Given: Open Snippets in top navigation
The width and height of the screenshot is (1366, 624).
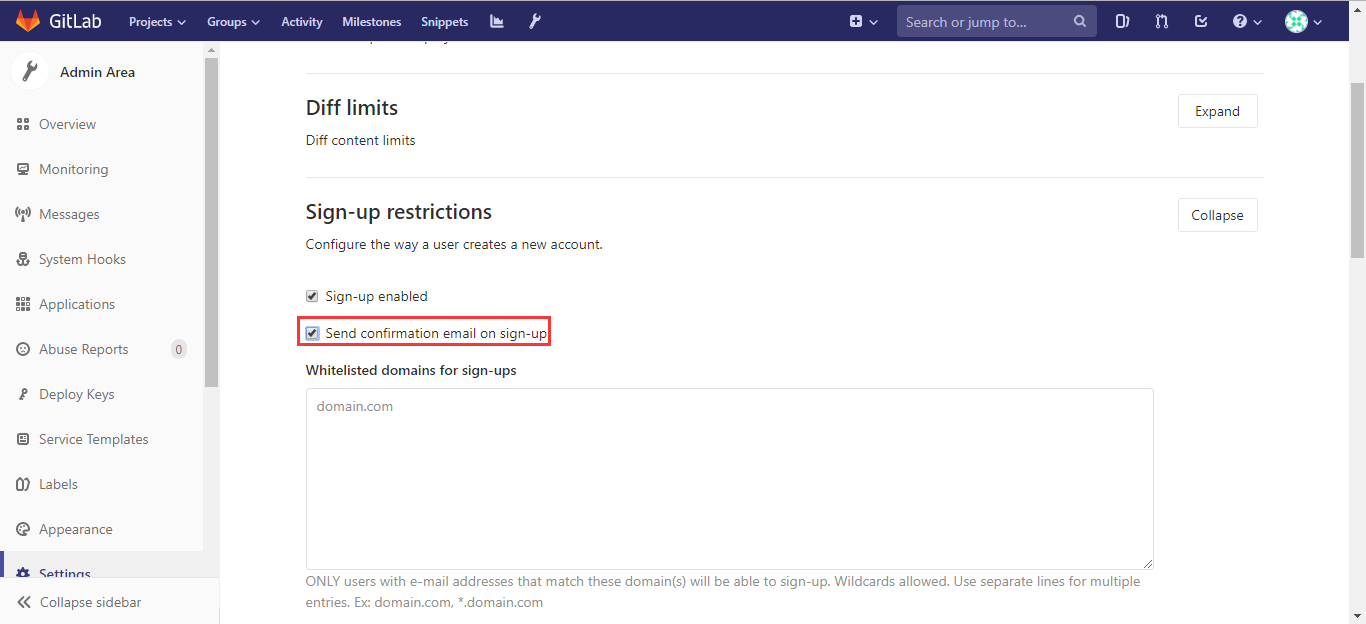Looking at the screenshot, I should pos(444,21).
